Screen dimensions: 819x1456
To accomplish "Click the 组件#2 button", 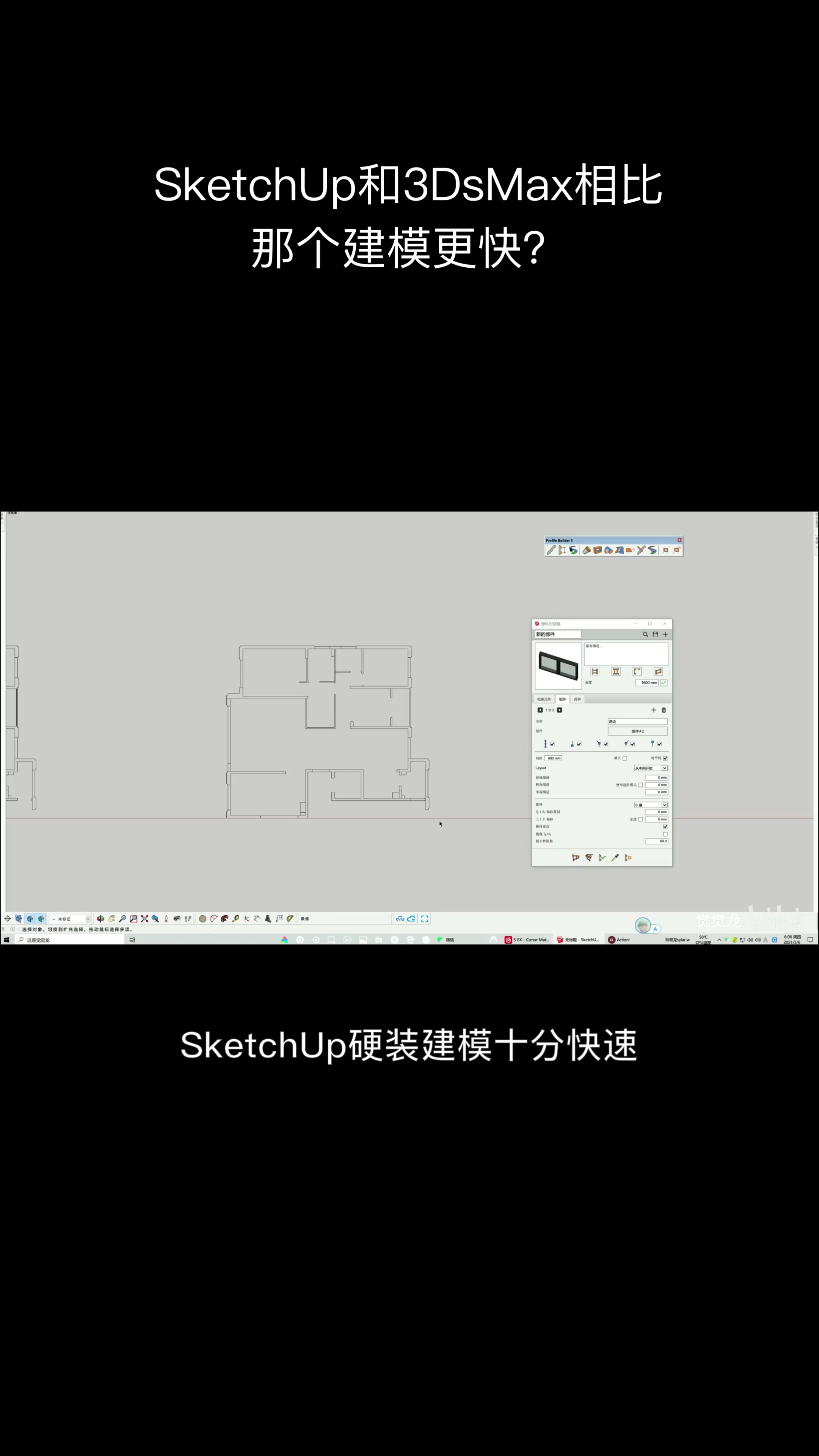I will [x=637, y=731].
